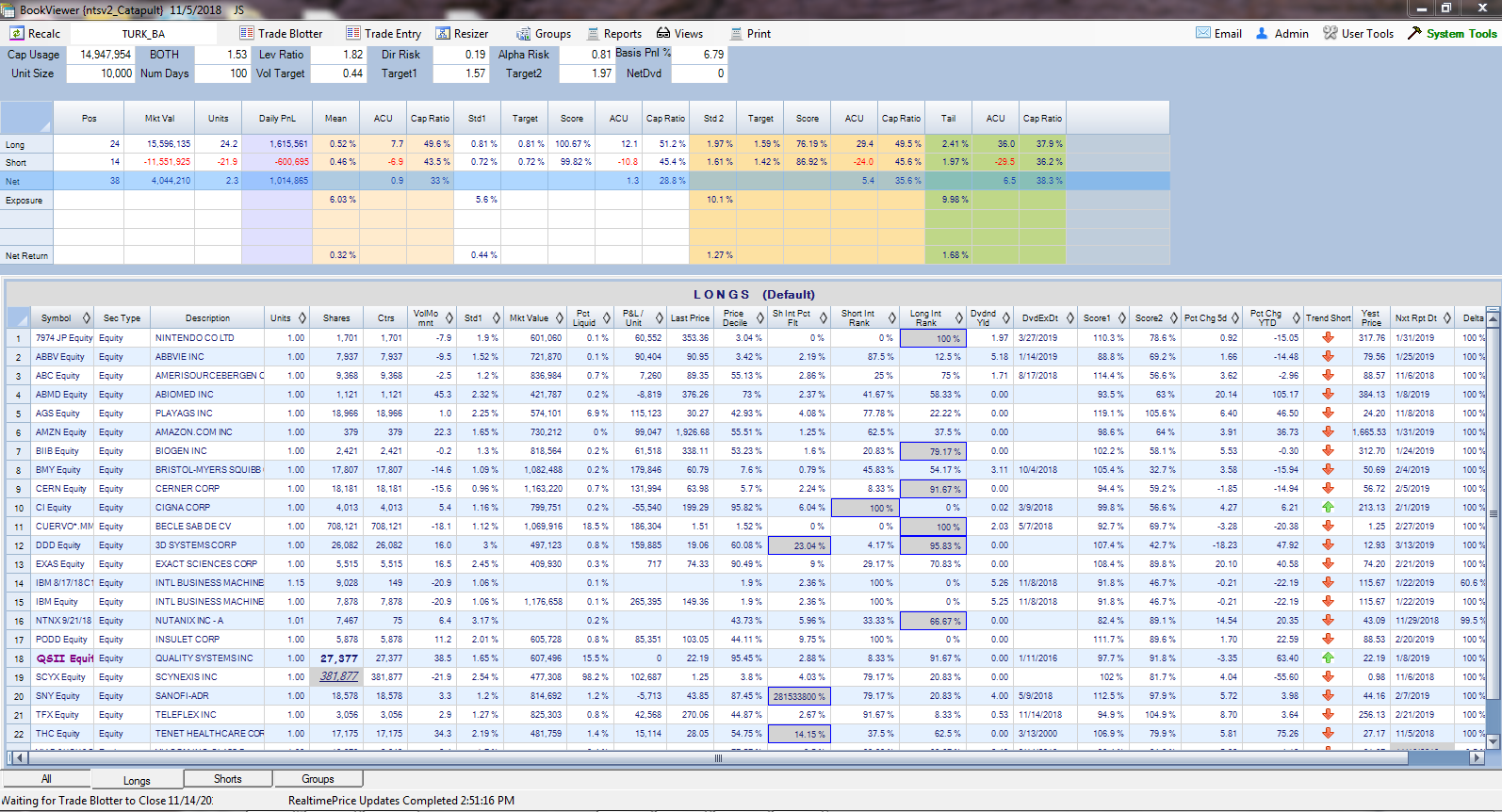Open the Long Int Rank column filter

tap(958, 318)
